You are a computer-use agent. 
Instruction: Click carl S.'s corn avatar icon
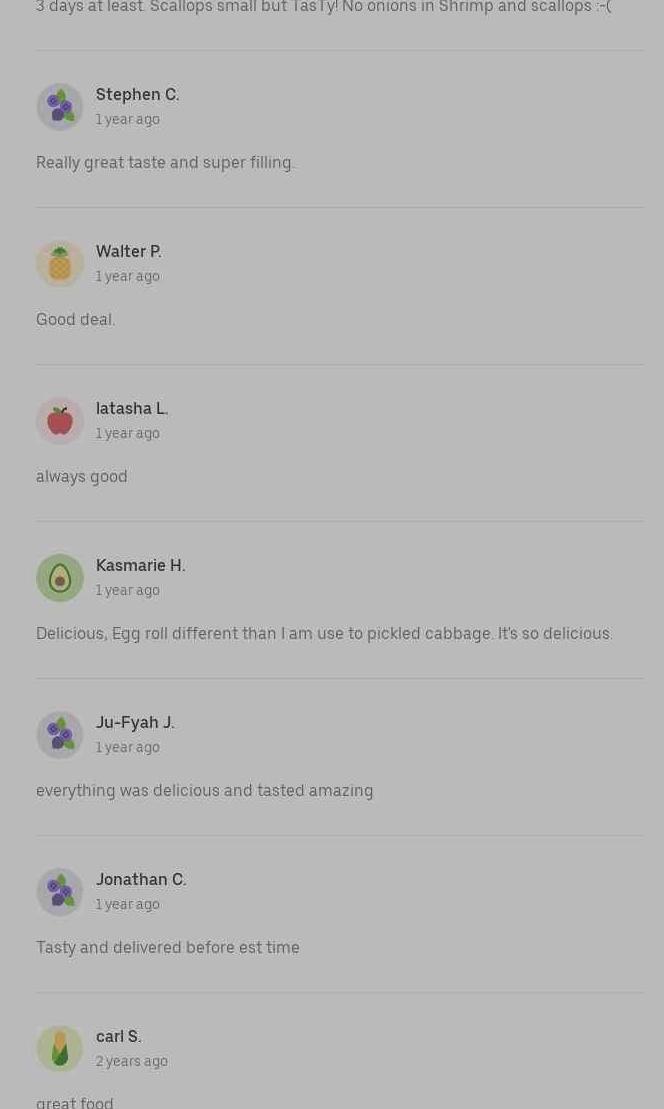[60, 1049]
